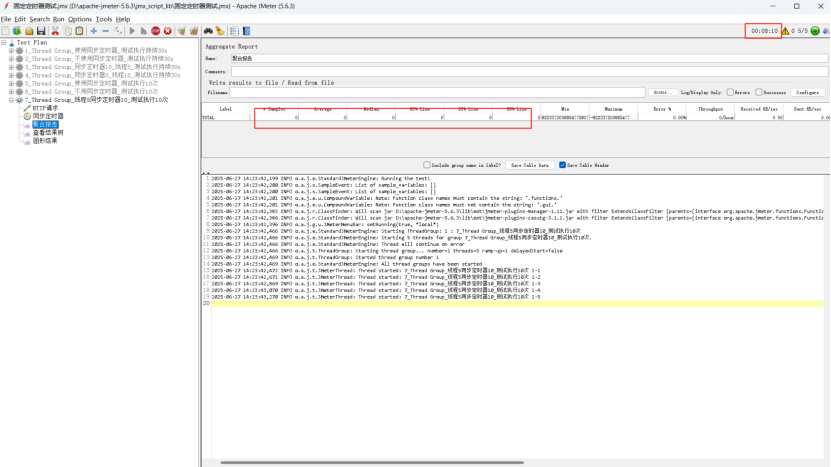
Task: Uncheck the Save Table Header checkbox
Action: point(563,165)
